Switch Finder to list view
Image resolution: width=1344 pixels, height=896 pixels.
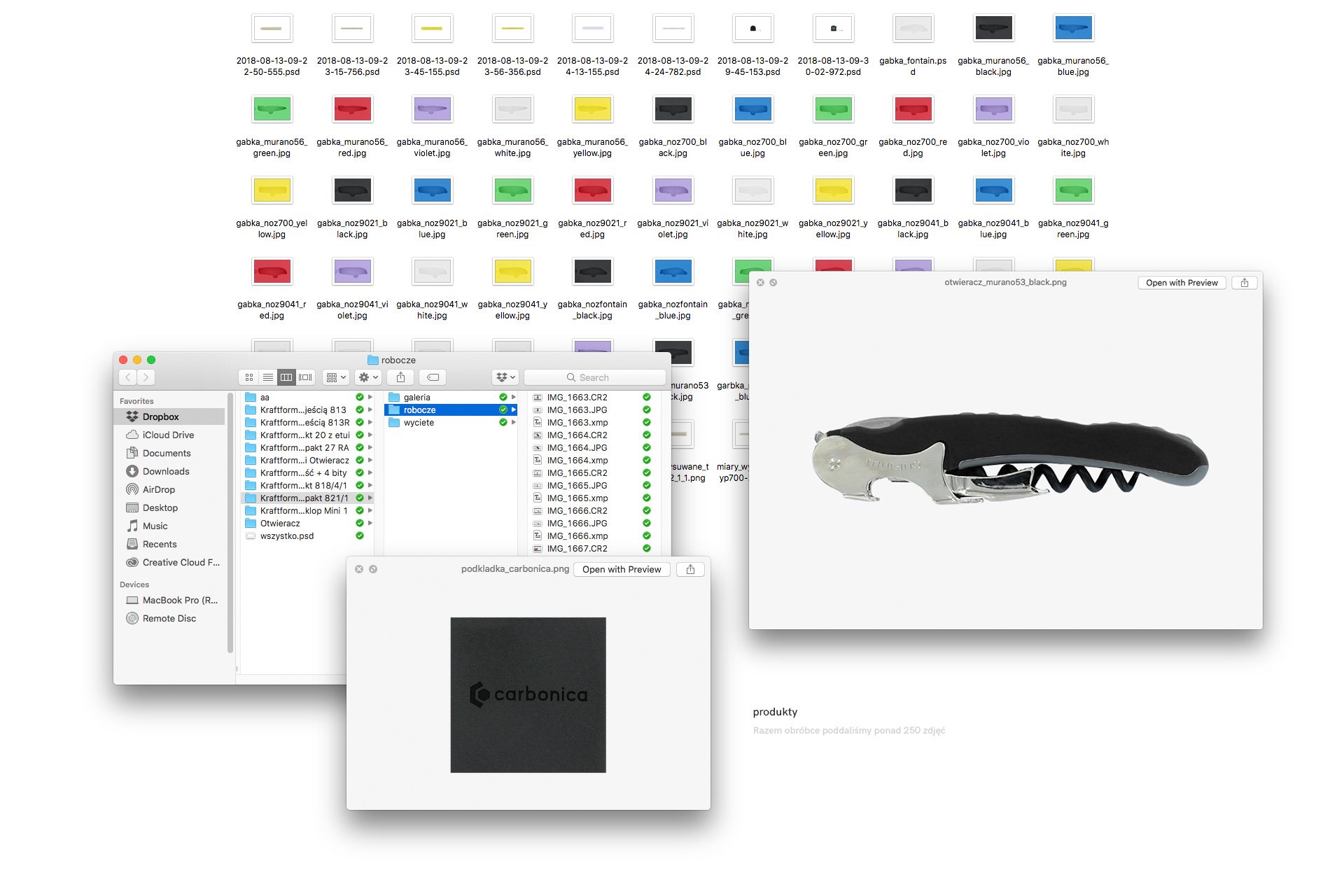coord(267,377)
